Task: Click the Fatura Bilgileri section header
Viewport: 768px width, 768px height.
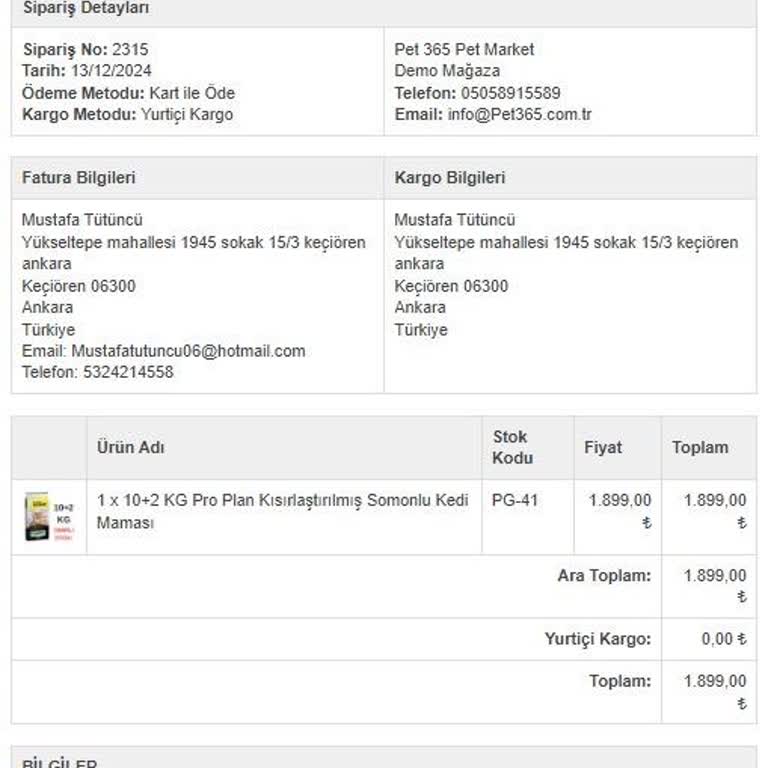Action: [x=79, y=178]
